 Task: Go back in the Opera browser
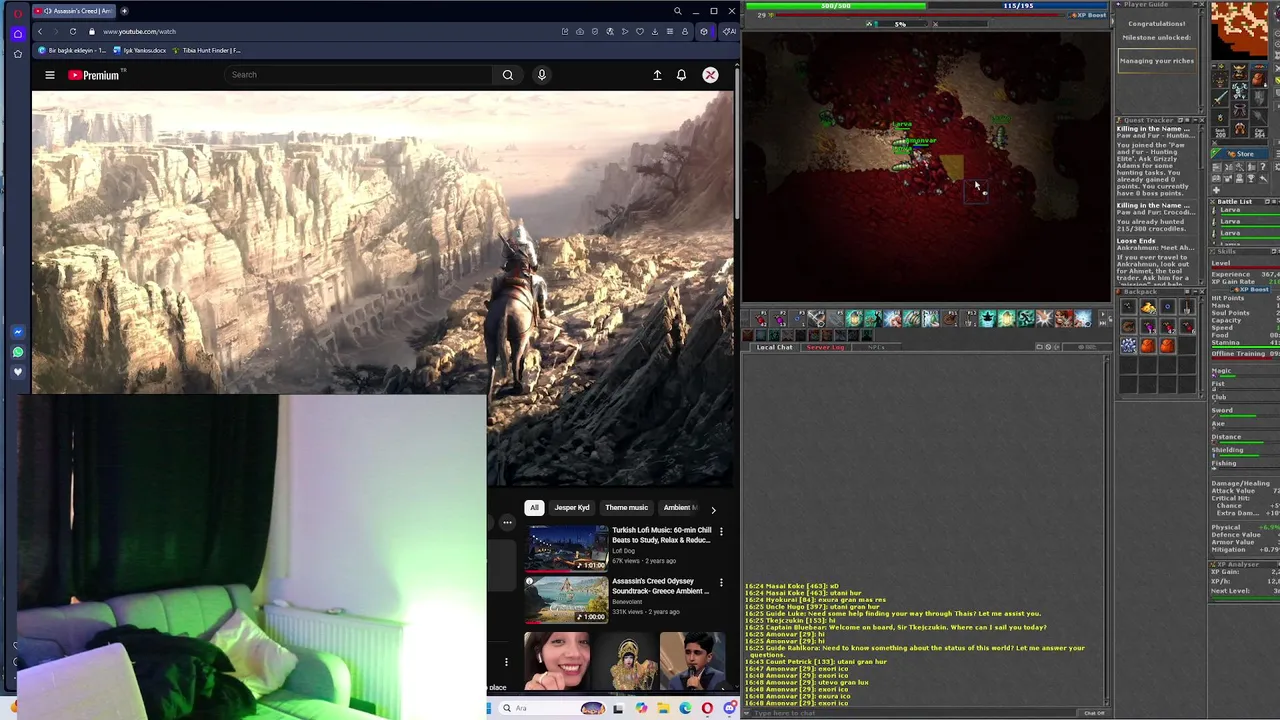pyautogui.click(x=40, y=31)
